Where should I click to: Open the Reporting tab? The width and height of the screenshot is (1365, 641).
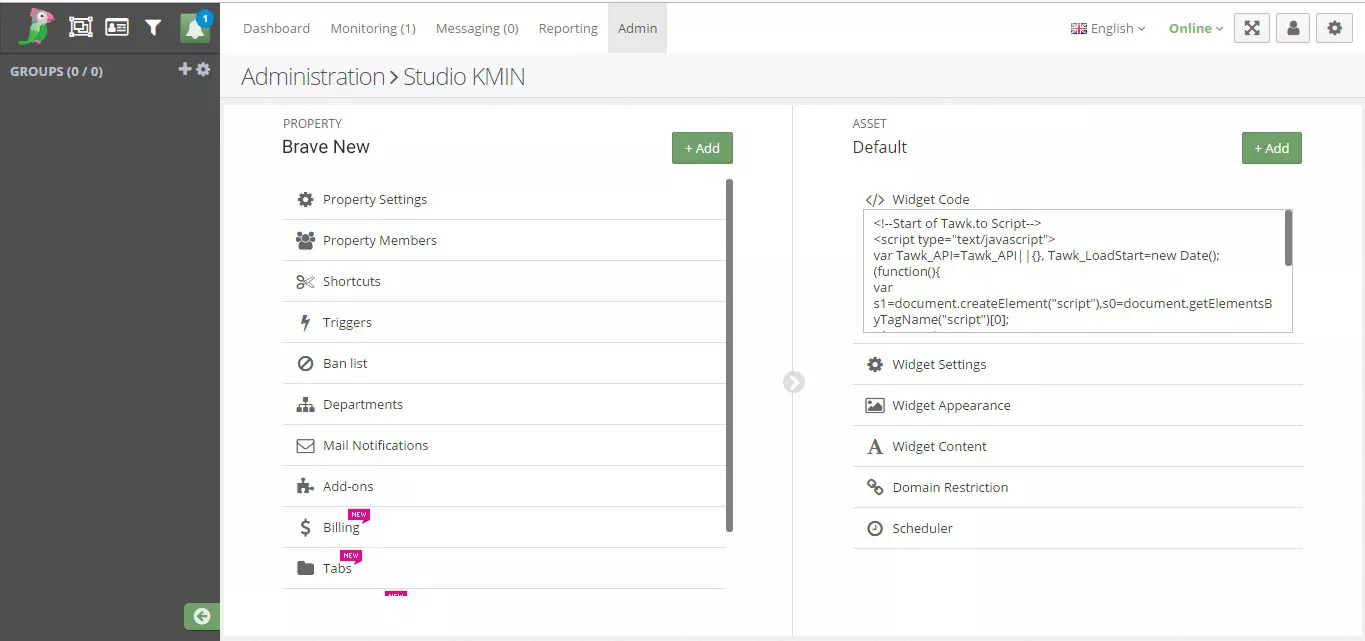[568, 28]
